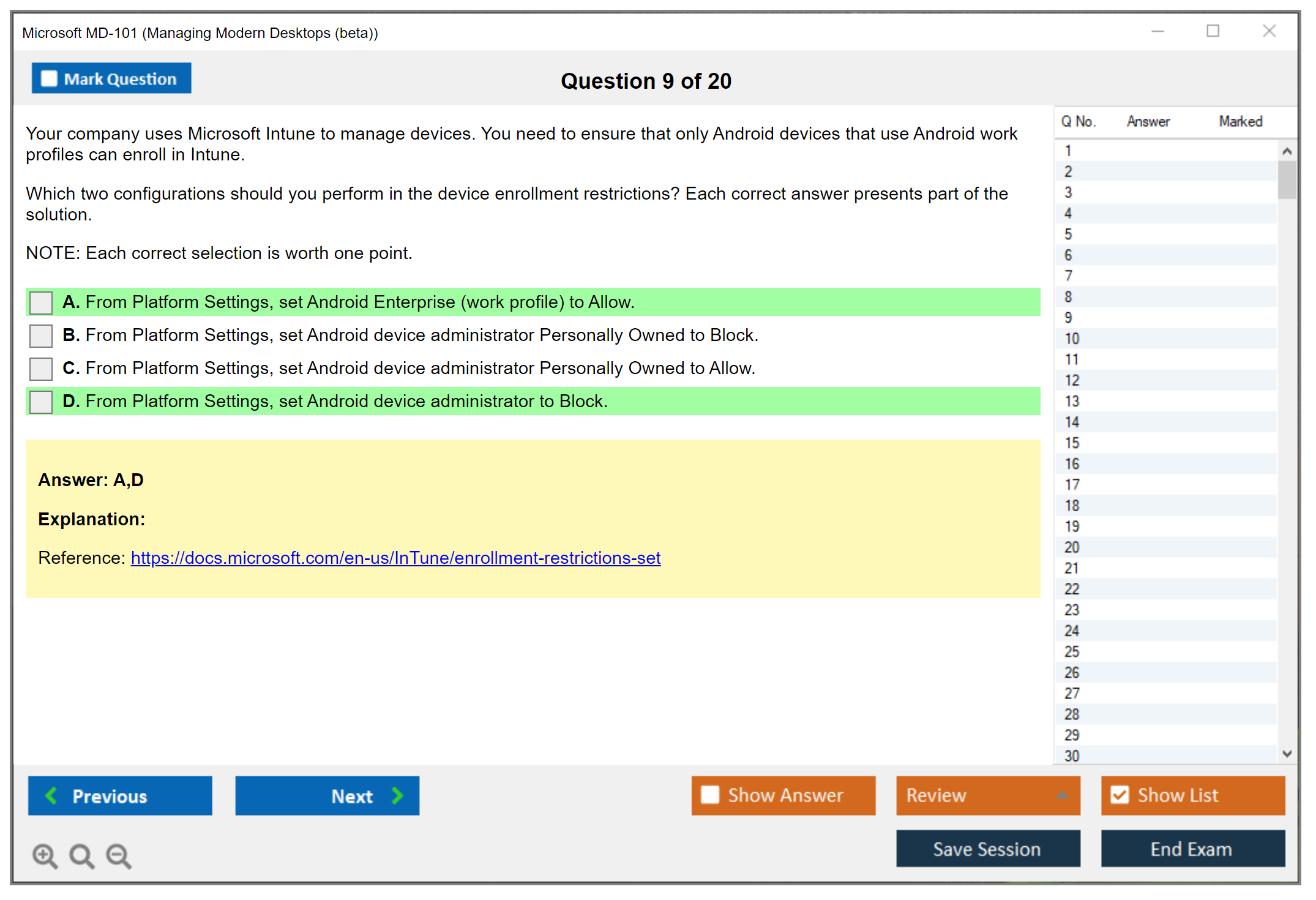Select checkbox for option B

[x=41, y=336]
